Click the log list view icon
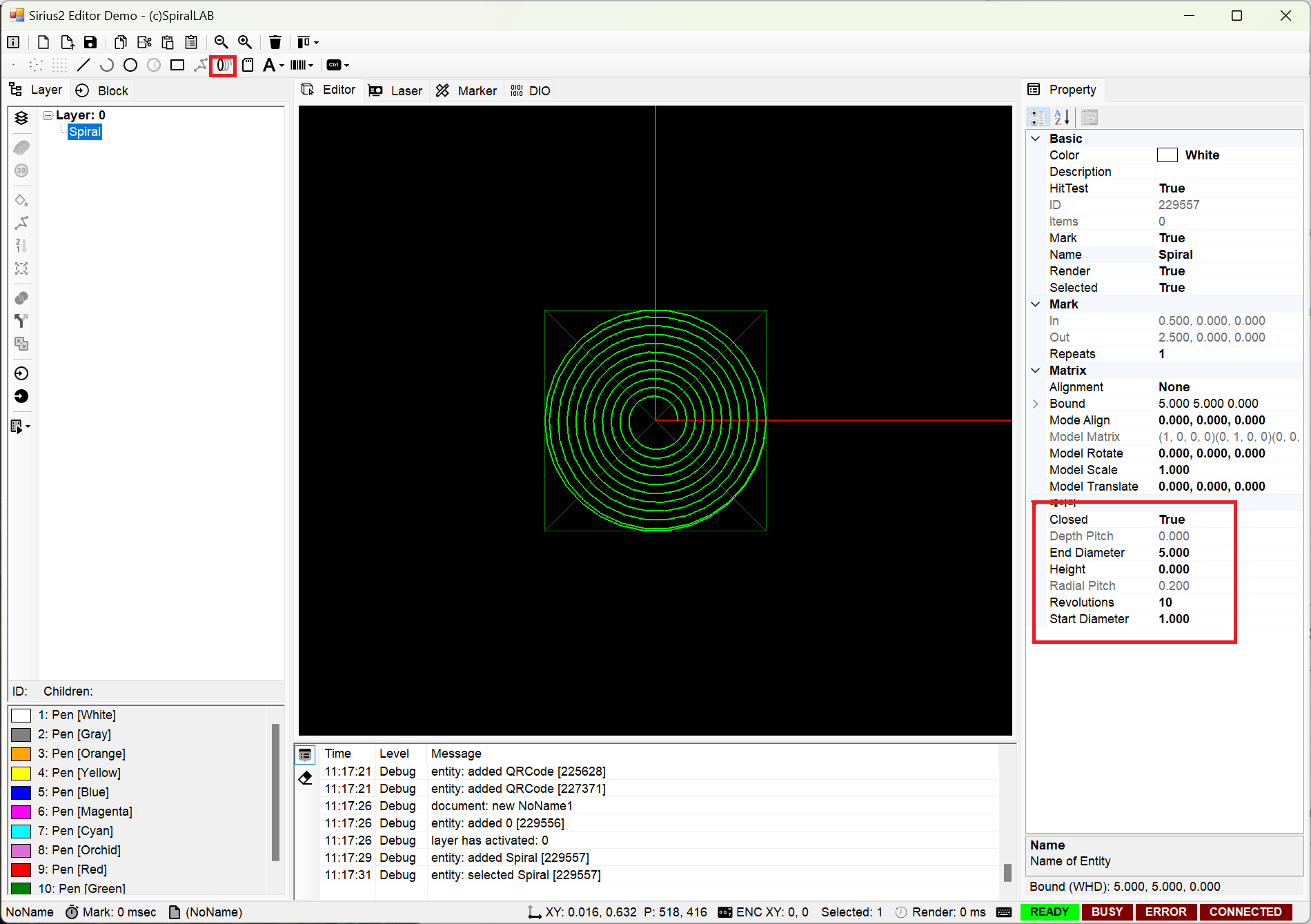This screenshot has width=1311, height=924. coord(305,754)
